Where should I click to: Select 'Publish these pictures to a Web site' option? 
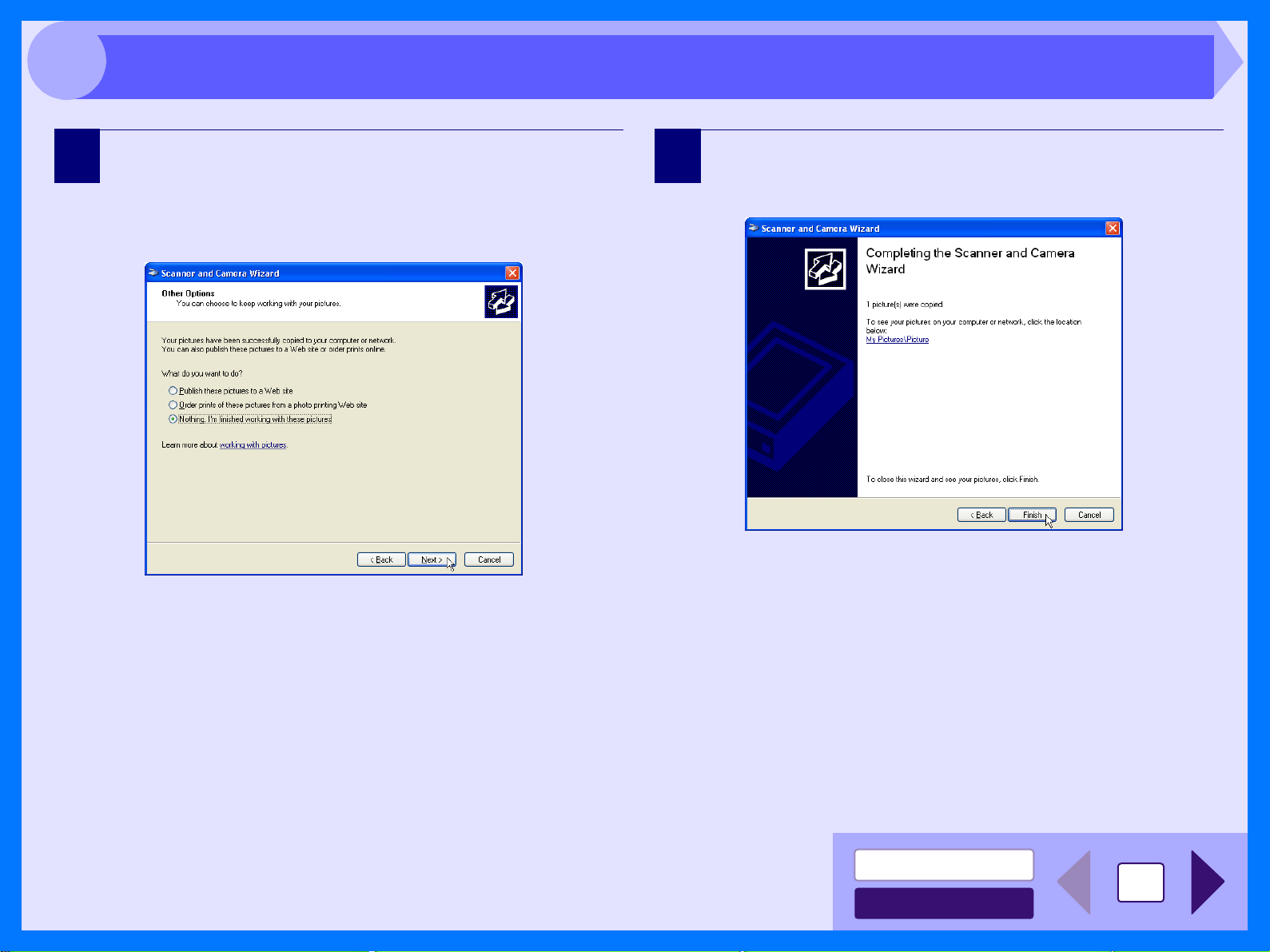[x=231, y=391]
